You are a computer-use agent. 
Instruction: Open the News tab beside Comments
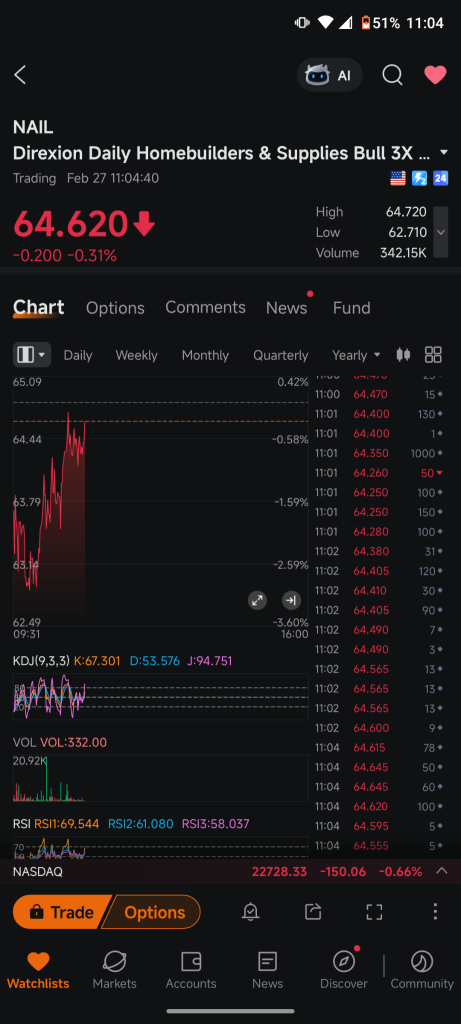point(287,308)
